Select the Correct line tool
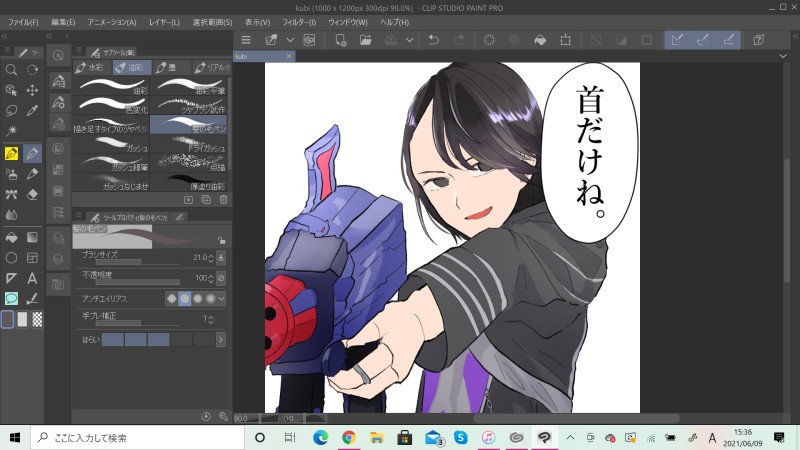Image resolution: width=800 pixels, height=450 pixels. (x=32, y=298)
